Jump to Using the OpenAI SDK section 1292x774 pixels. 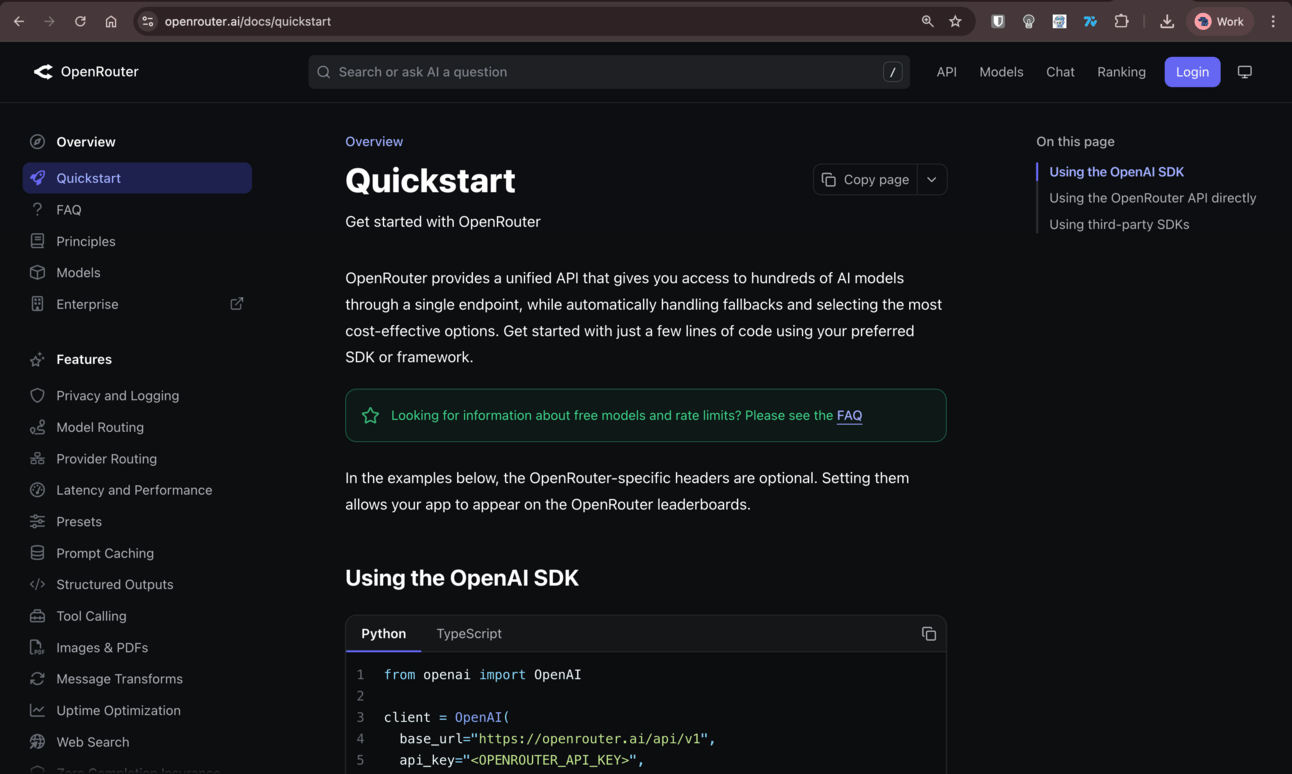click(x=1116, y=172)
